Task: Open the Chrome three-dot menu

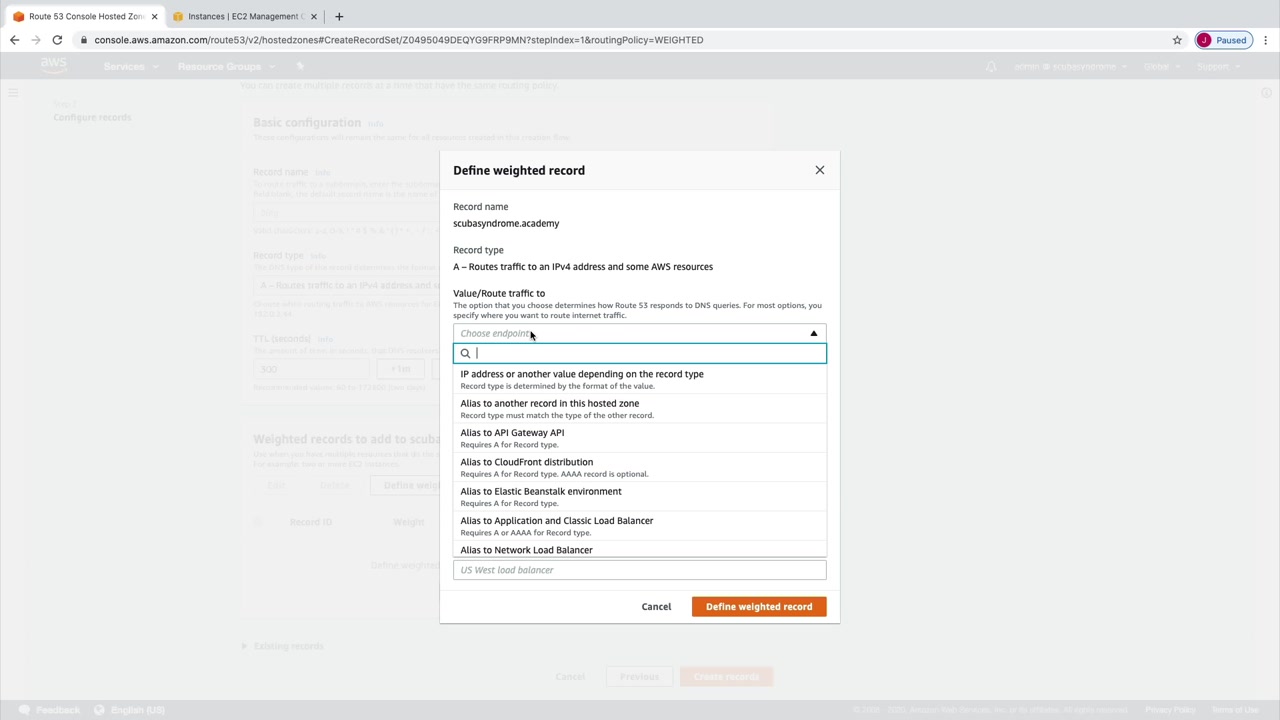Action: (1265, 40)
